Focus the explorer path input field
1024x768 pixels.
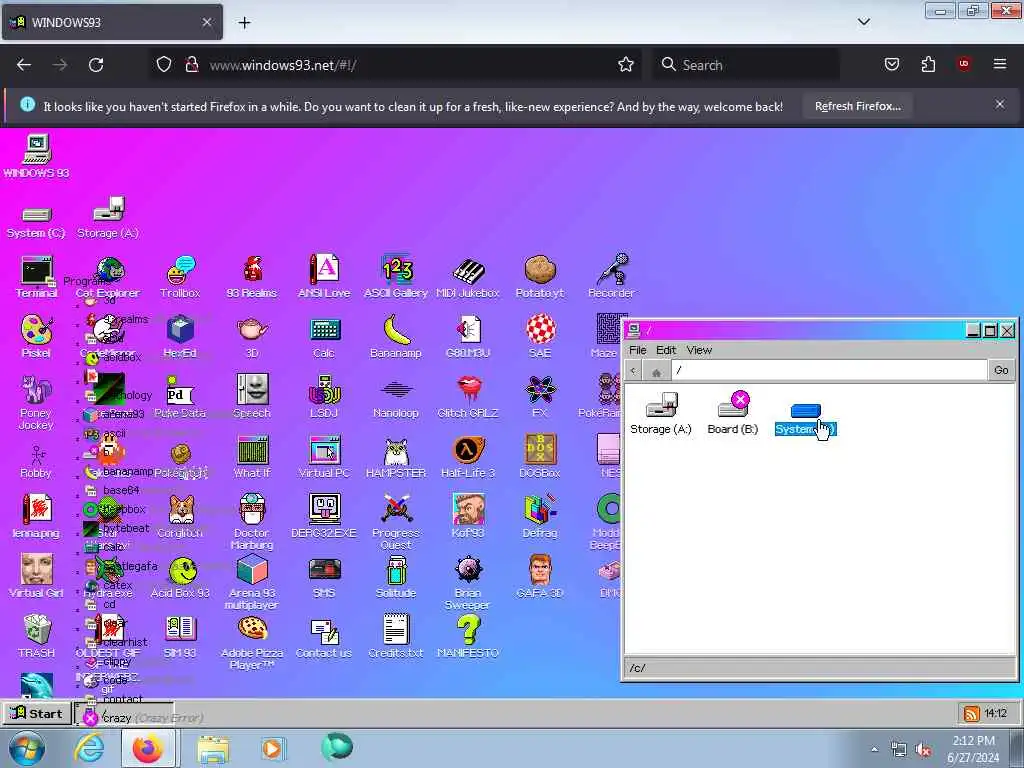coord(829,370)
